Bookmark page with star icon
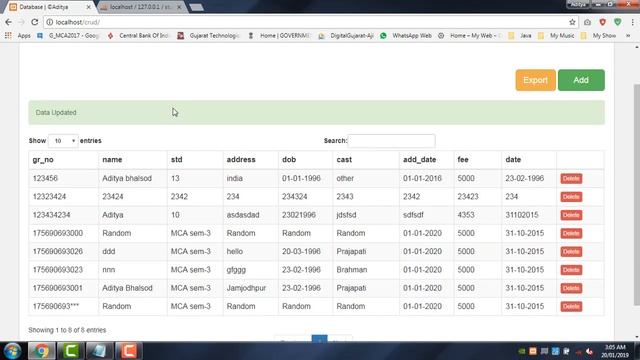The image size is (640, 360). point(572,22)
